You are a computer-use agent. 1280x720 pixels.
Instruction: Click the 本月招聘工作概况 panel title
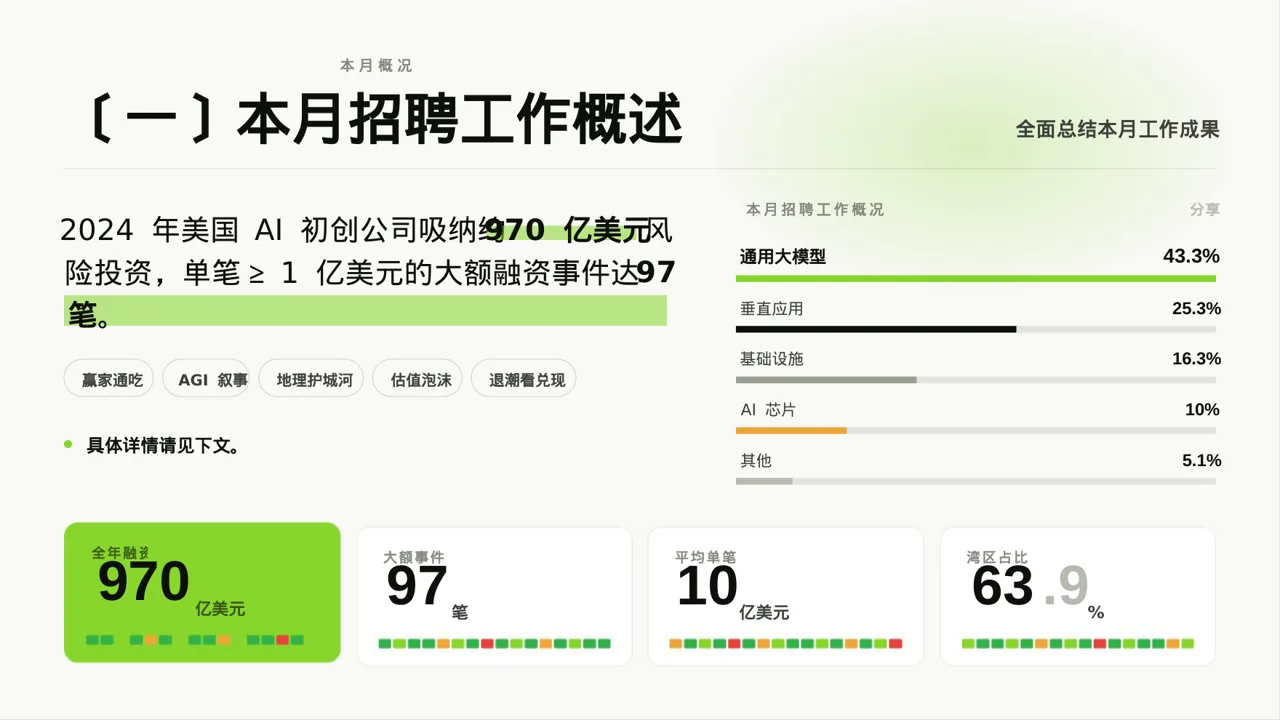[815, 210]
